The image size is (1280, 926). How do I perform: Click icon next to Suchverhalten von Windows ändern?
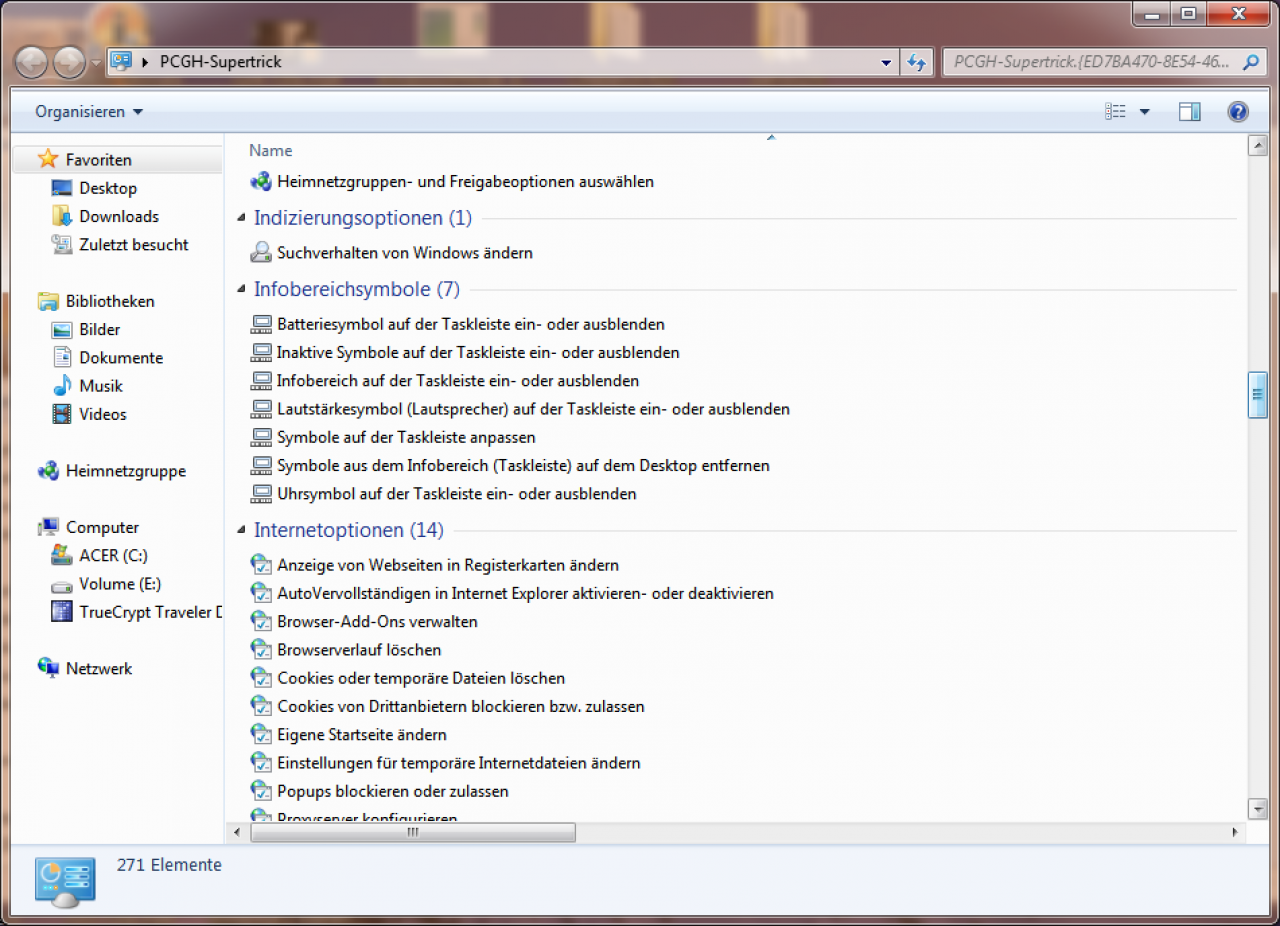pyautogui.click(x=261, y=252)
